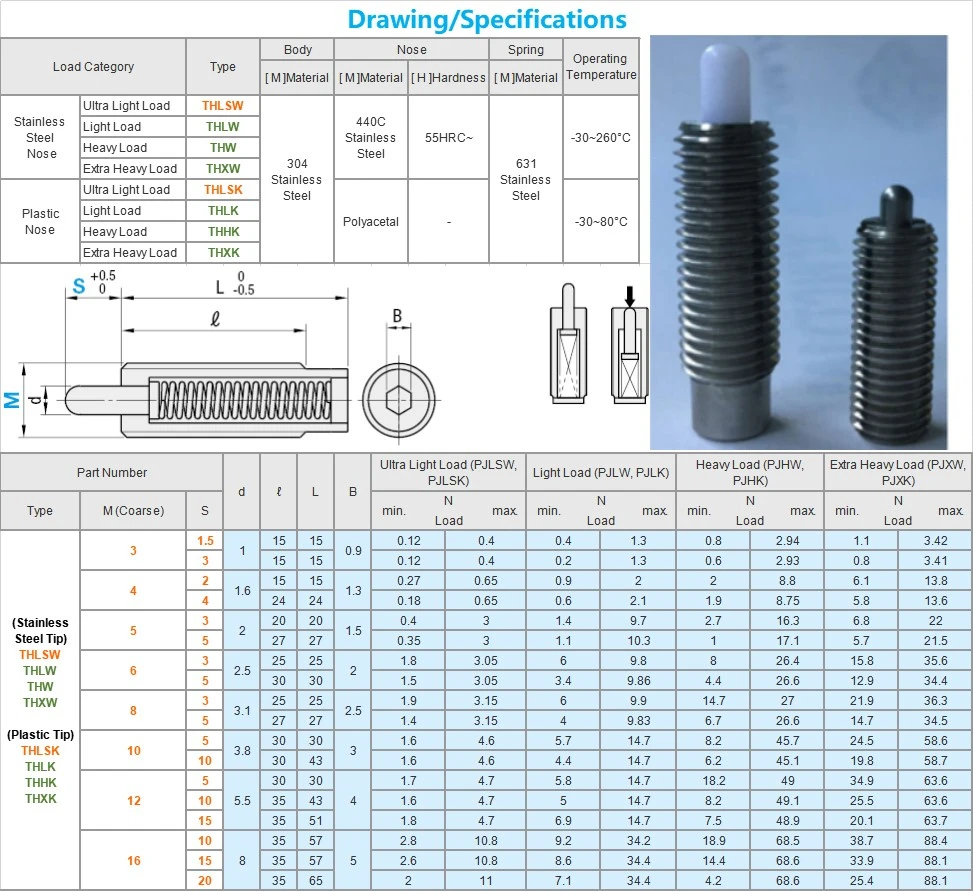Select the Body column header
This screenshot has height=891, width=973.
tap(297, 50)
